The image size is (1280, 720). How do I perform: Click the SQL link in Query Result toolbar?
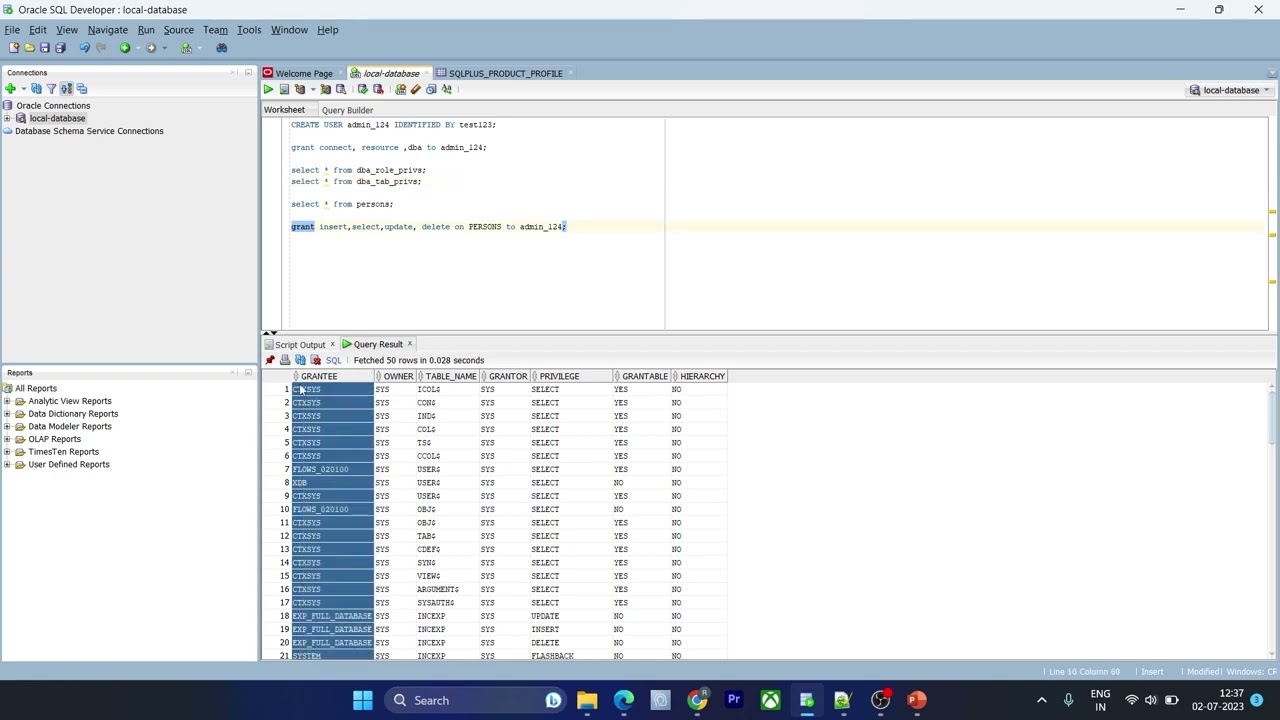pos(333,360)
